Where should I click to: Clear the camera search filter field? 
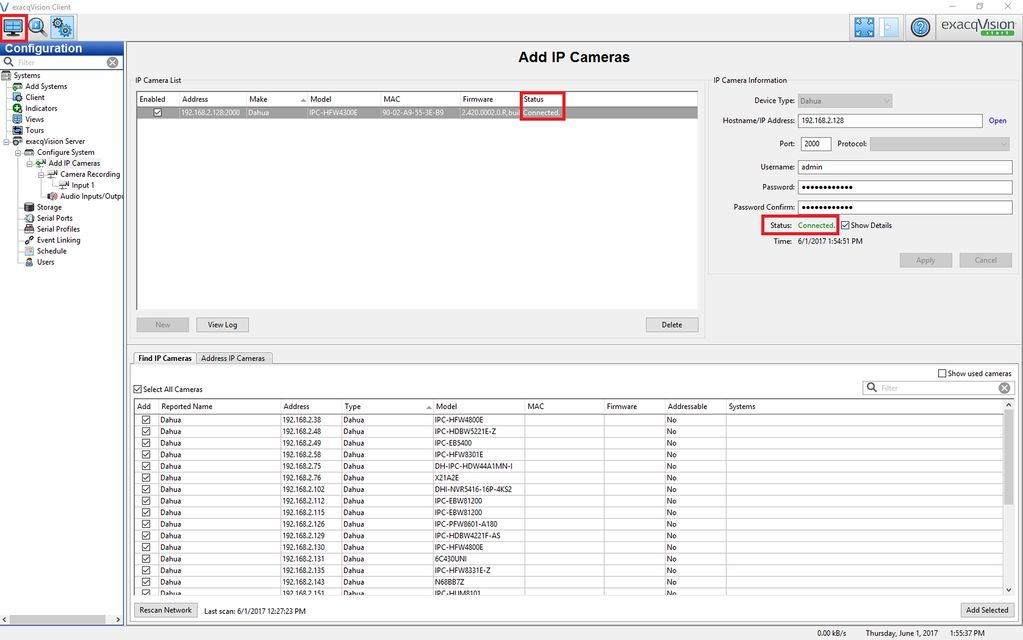[1004, 388]
